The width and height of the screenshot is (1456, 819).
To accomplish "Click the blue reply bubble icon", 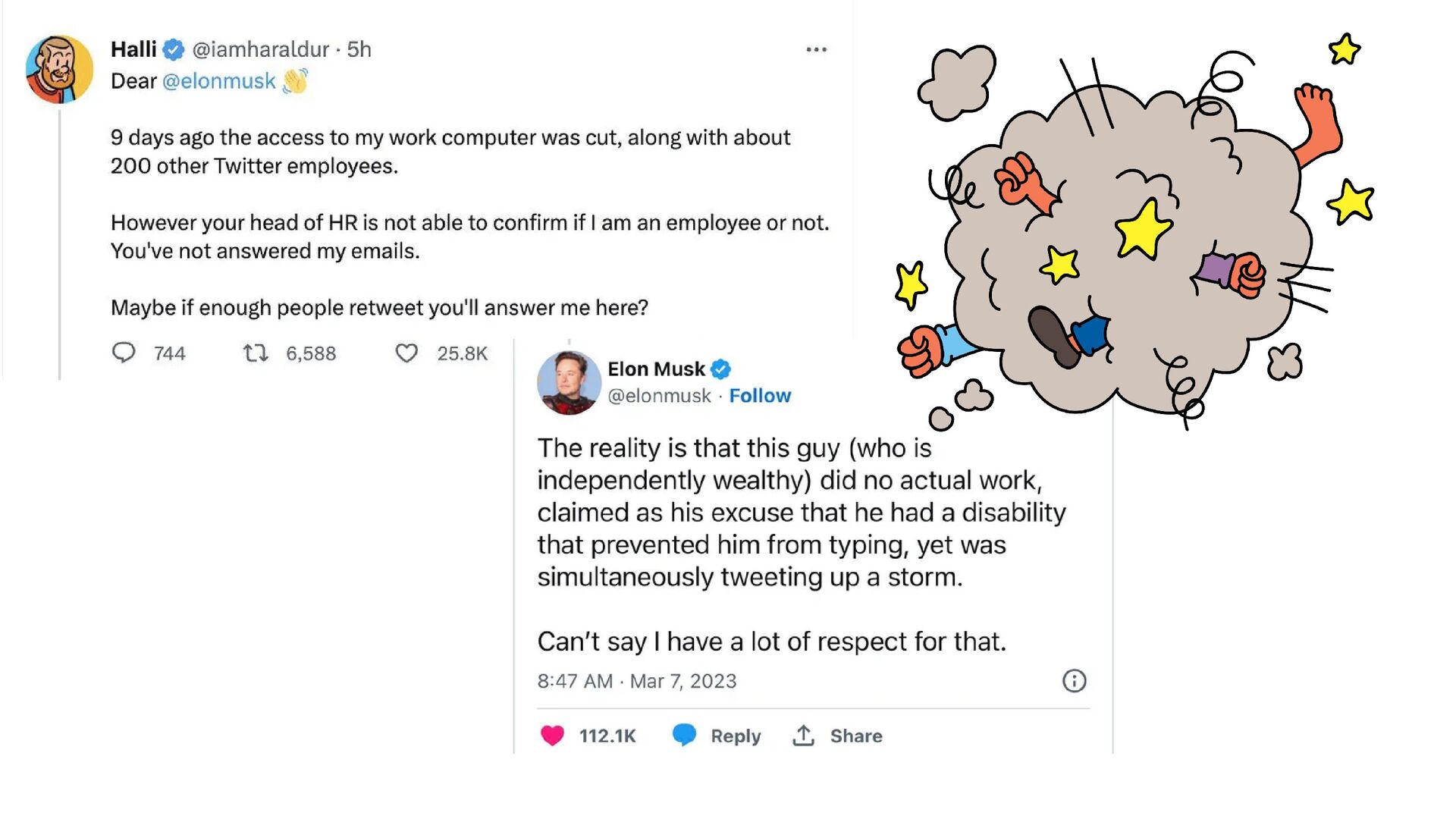I will coord(684,735).
